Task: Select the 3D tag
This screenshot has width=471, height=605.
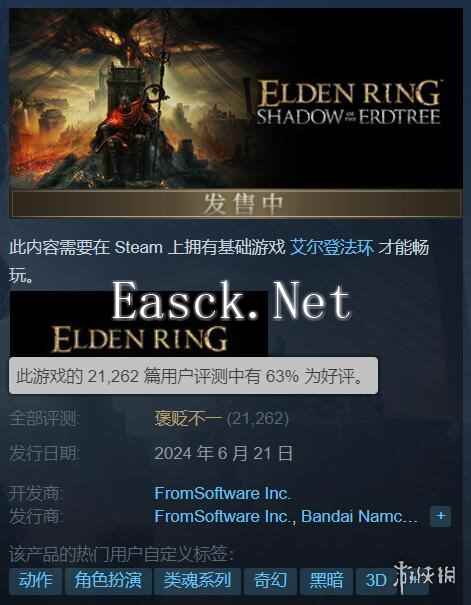Action: tap(375, 581)
